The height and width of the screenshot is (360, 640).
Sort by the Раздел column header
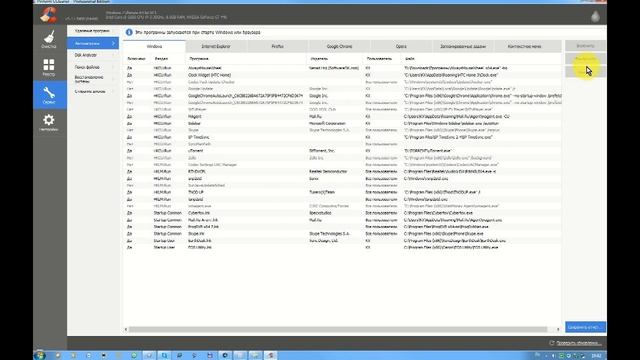pyautogui.click(x=161, y=59)
